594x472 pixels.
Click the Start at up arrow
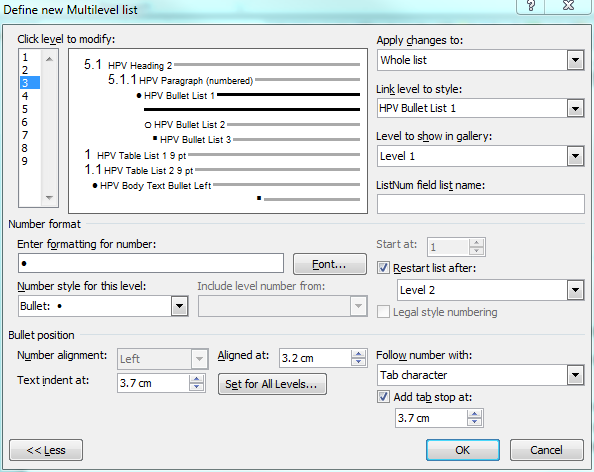point(476,243)
